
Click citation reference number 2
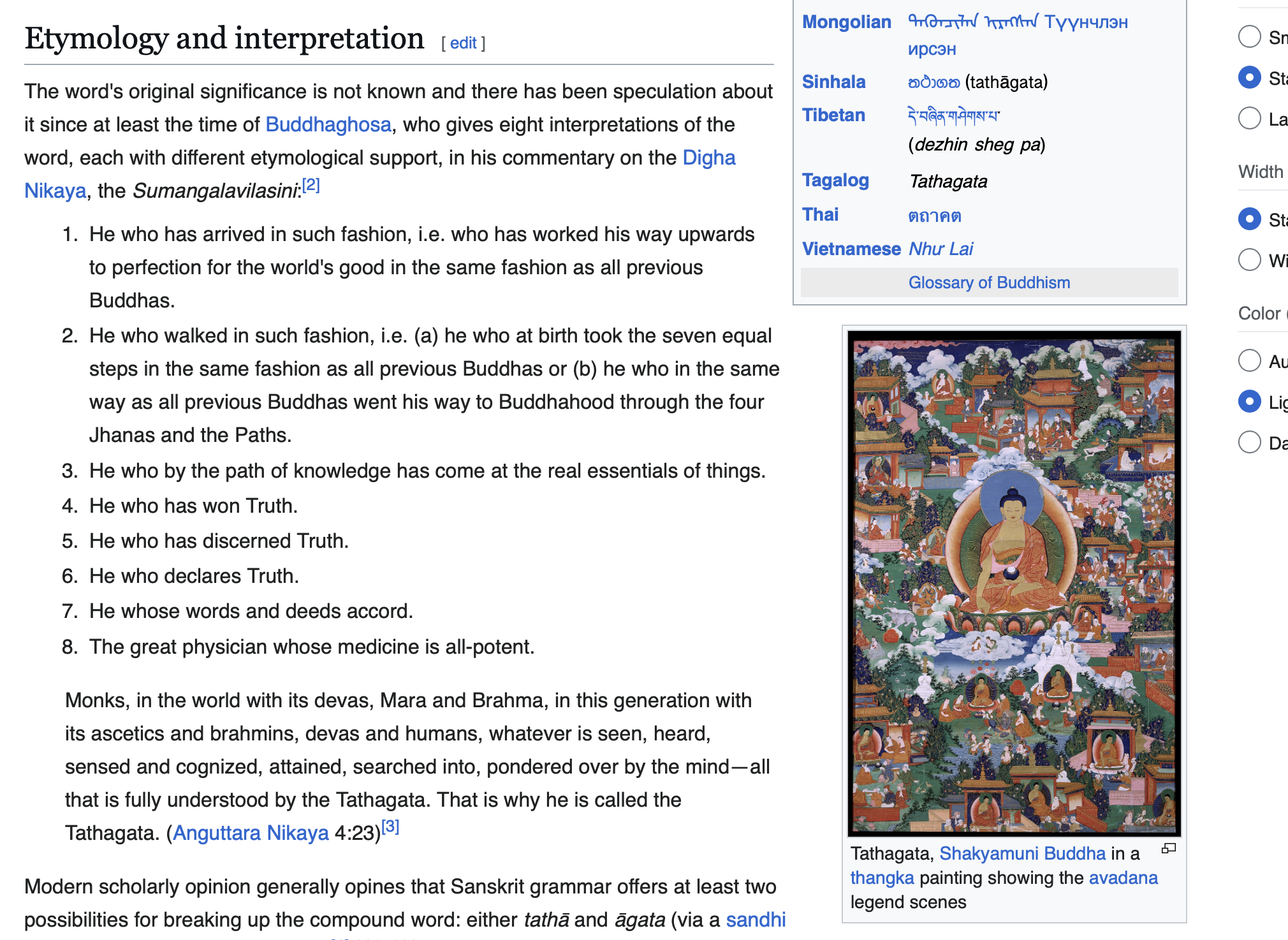tap(311, 185)
